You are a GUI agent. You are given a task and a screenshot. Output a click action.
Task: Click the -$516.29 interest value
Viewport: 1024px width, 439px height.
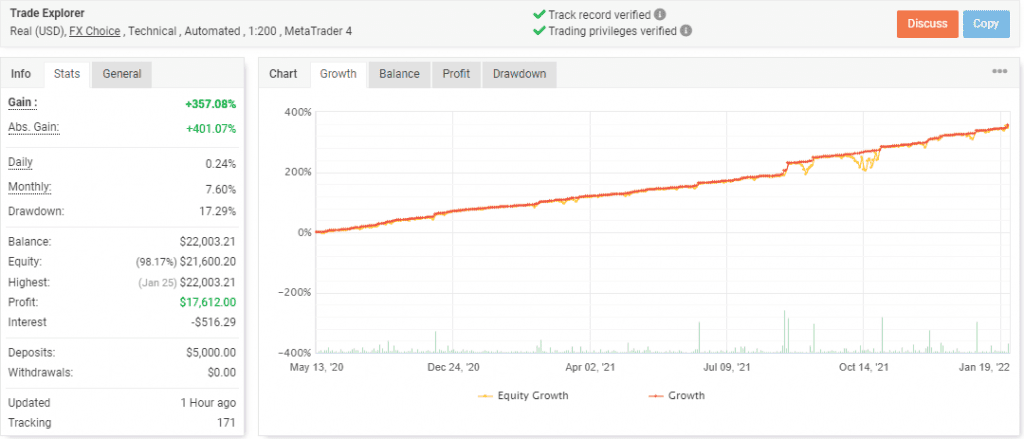[x=212, y=322]
